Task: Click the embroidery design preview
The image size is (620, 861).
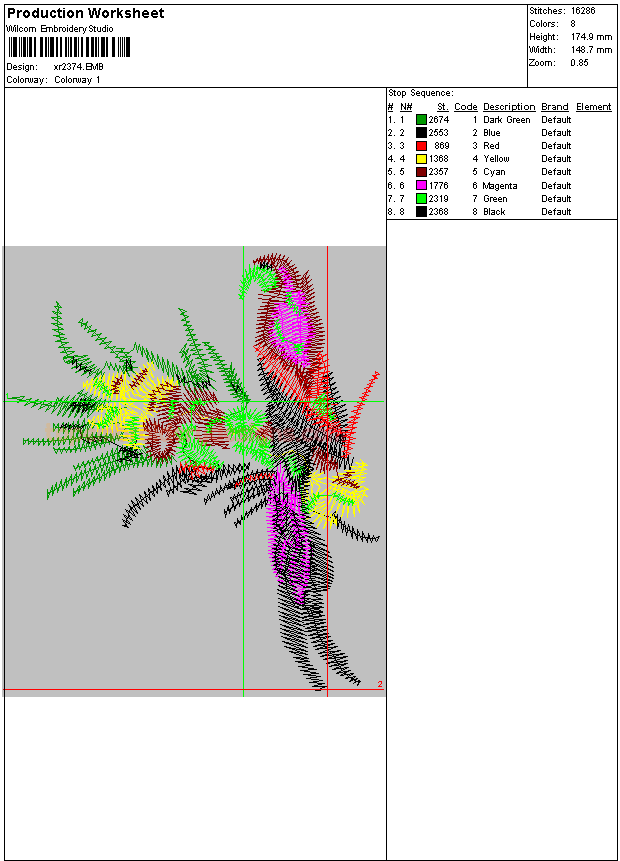Action: pyautogui.click(x=194, y=471)
